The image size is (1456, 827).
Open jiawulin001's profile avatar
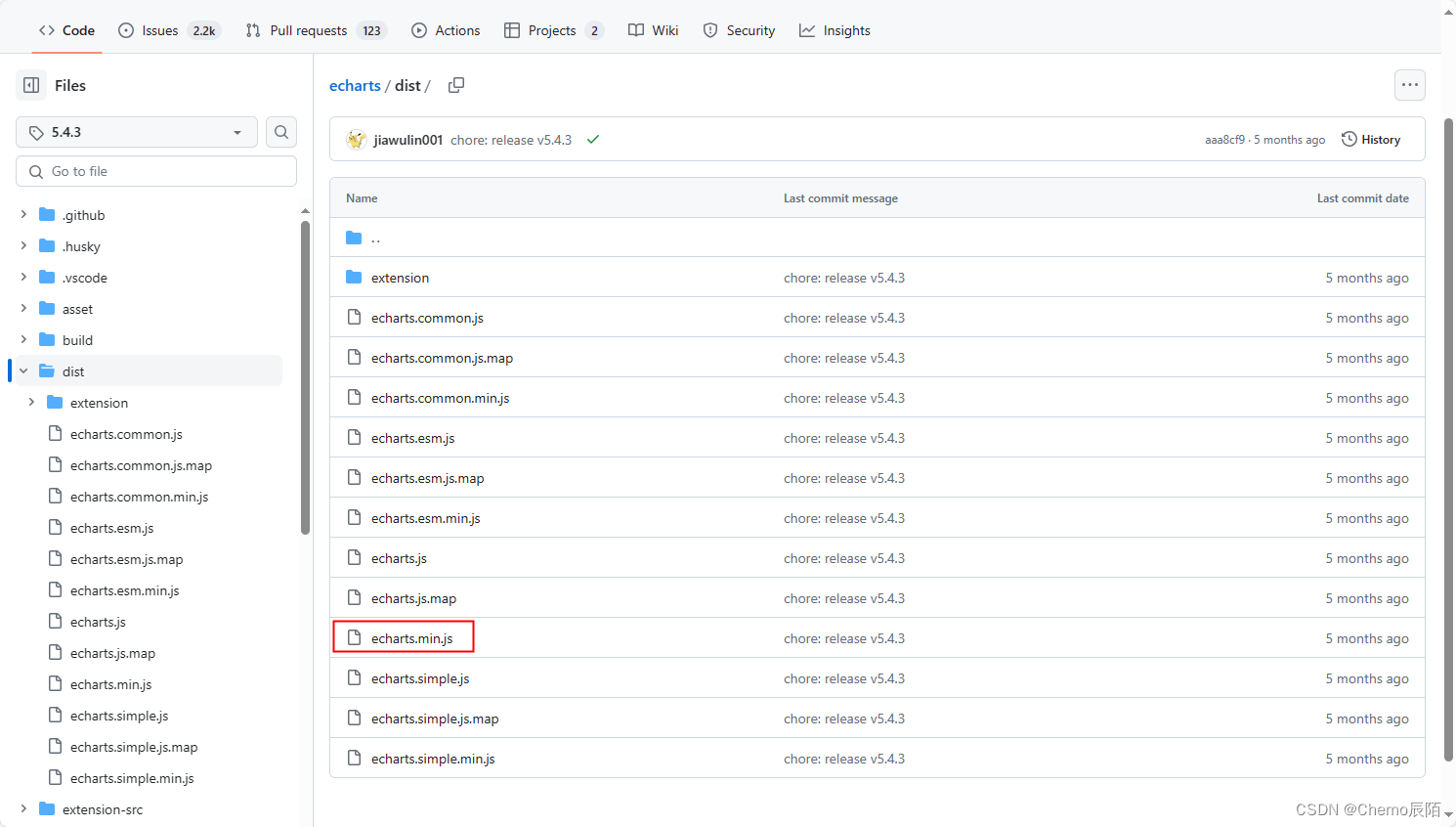356,139
